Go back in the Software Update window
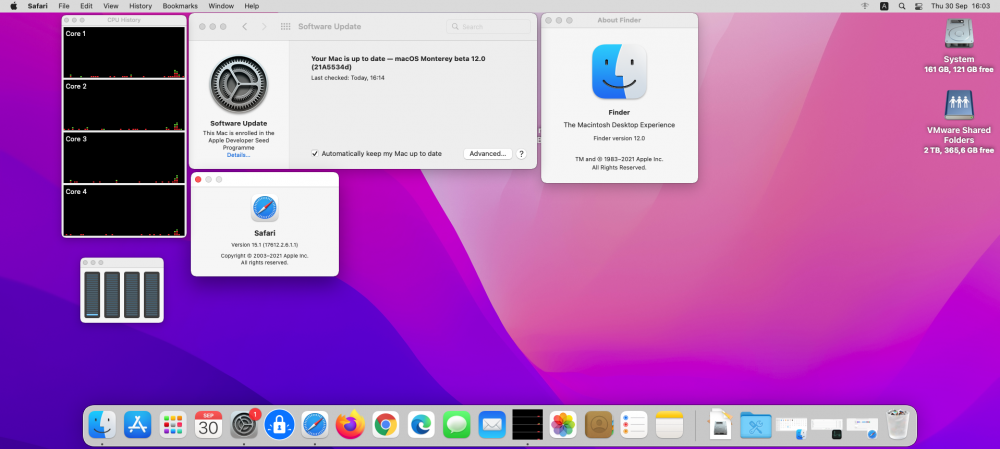Image resolution: width=1000 pixels, height=449 pixels. pos(245,26)
